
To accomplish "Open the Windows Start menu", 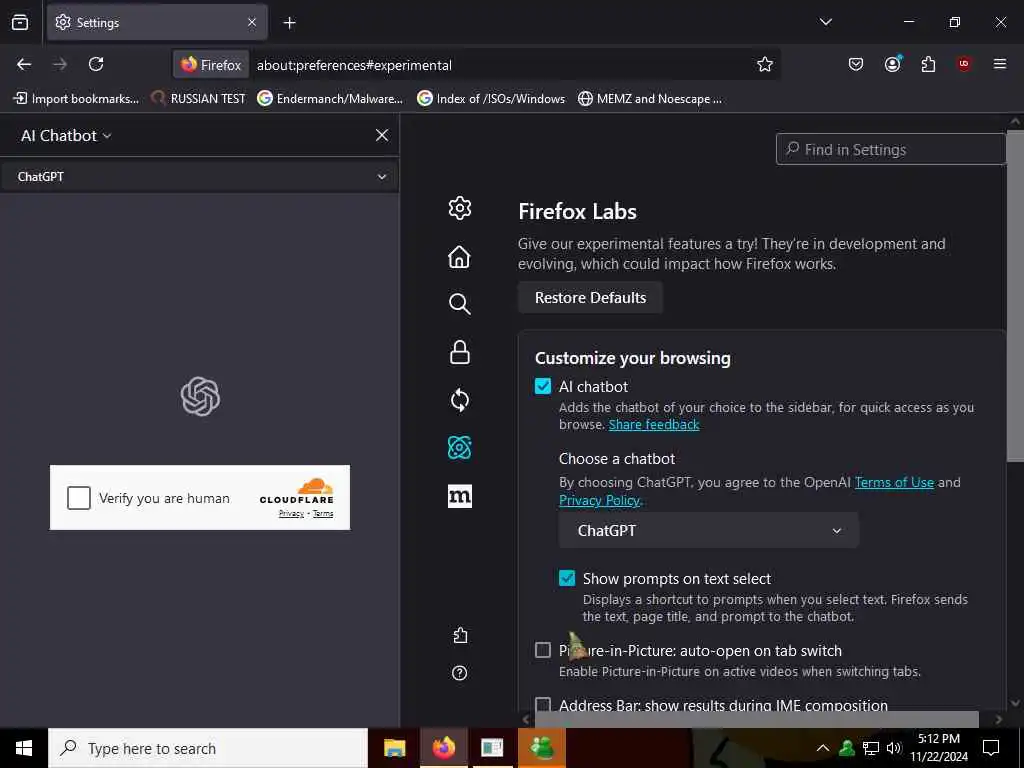I will click(24, 748).
